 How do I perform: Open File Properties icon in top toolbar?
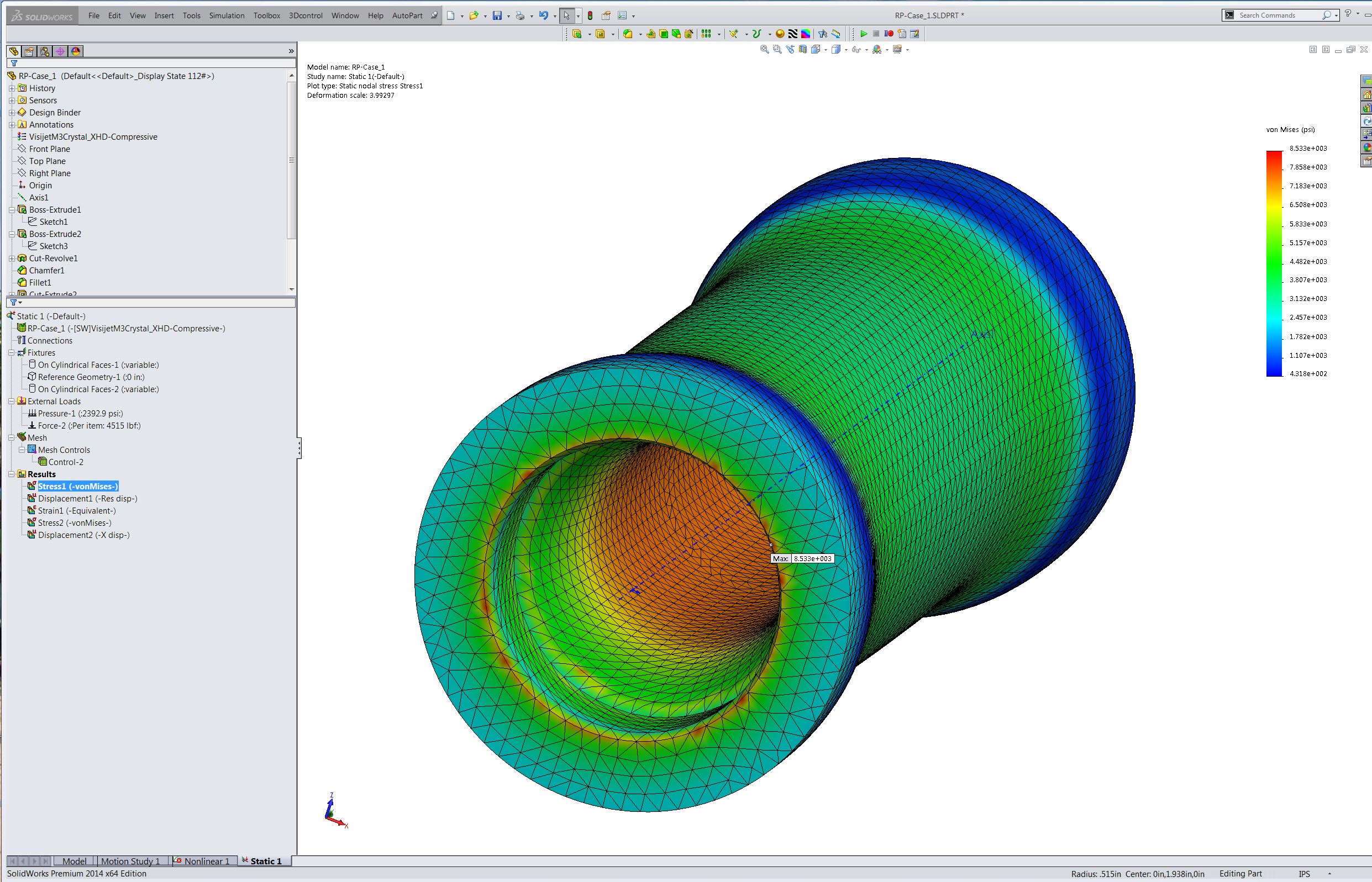click(x=606, y=15)
